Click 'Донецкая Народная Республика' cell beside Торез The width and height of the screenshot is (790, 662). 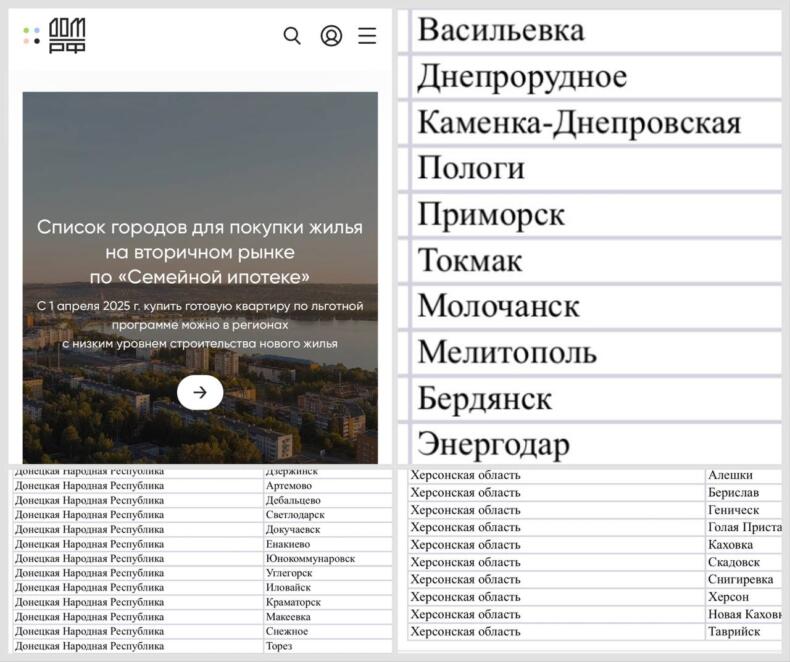coord(138,646)
